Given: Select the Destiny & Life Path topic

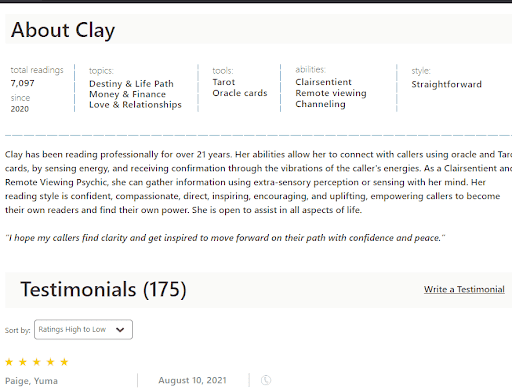Looking at the screenshot, I should [x=131, y=84].
